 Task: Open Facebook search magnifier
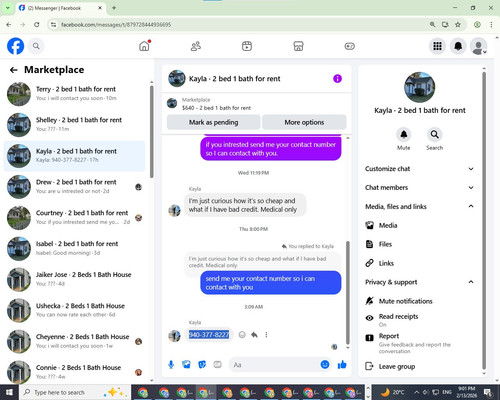[x=36, y=46]
